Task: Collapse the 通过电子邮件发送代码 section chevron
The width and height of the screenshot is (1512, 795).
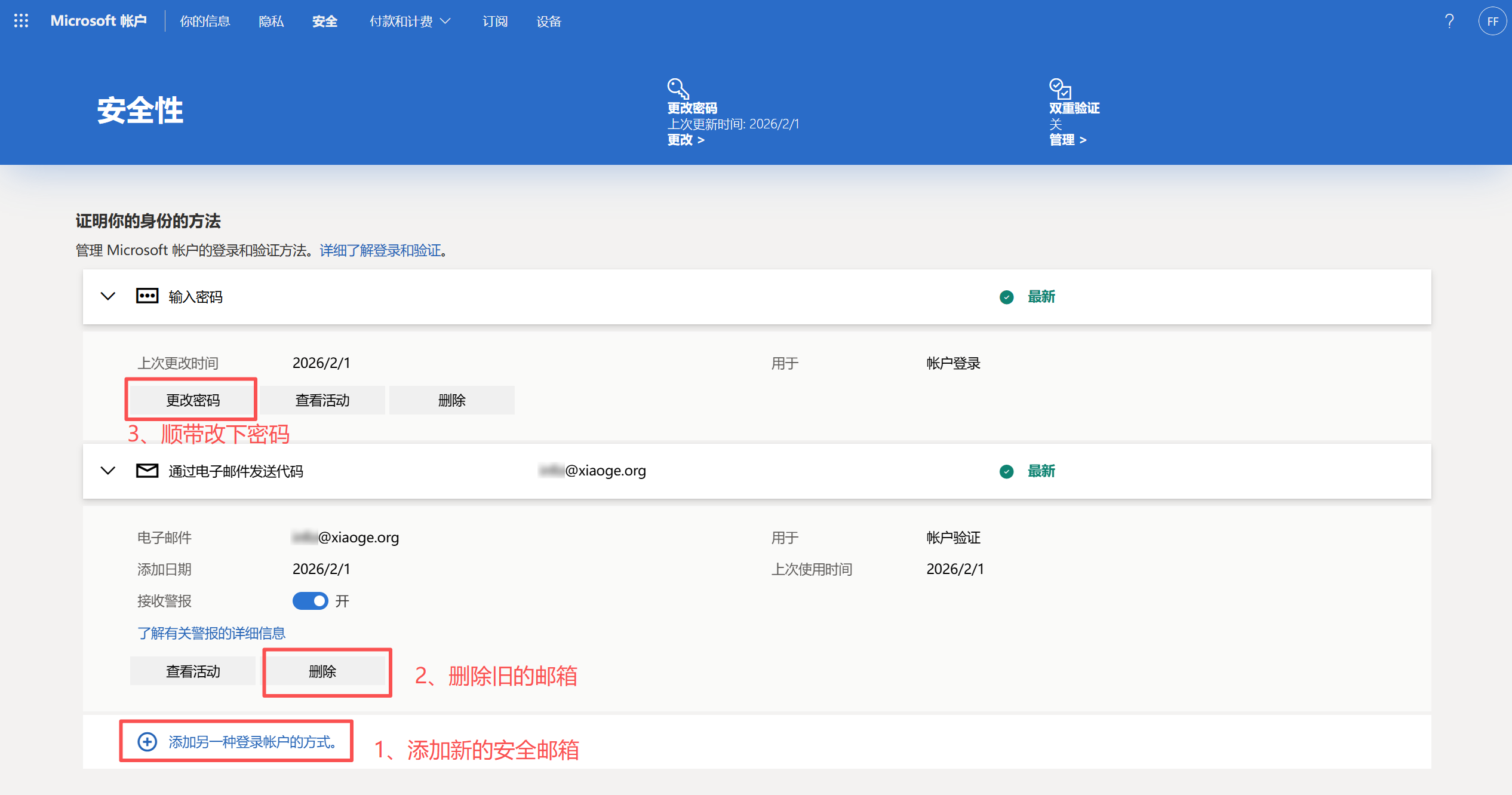Action: click(x=108, y=471)
